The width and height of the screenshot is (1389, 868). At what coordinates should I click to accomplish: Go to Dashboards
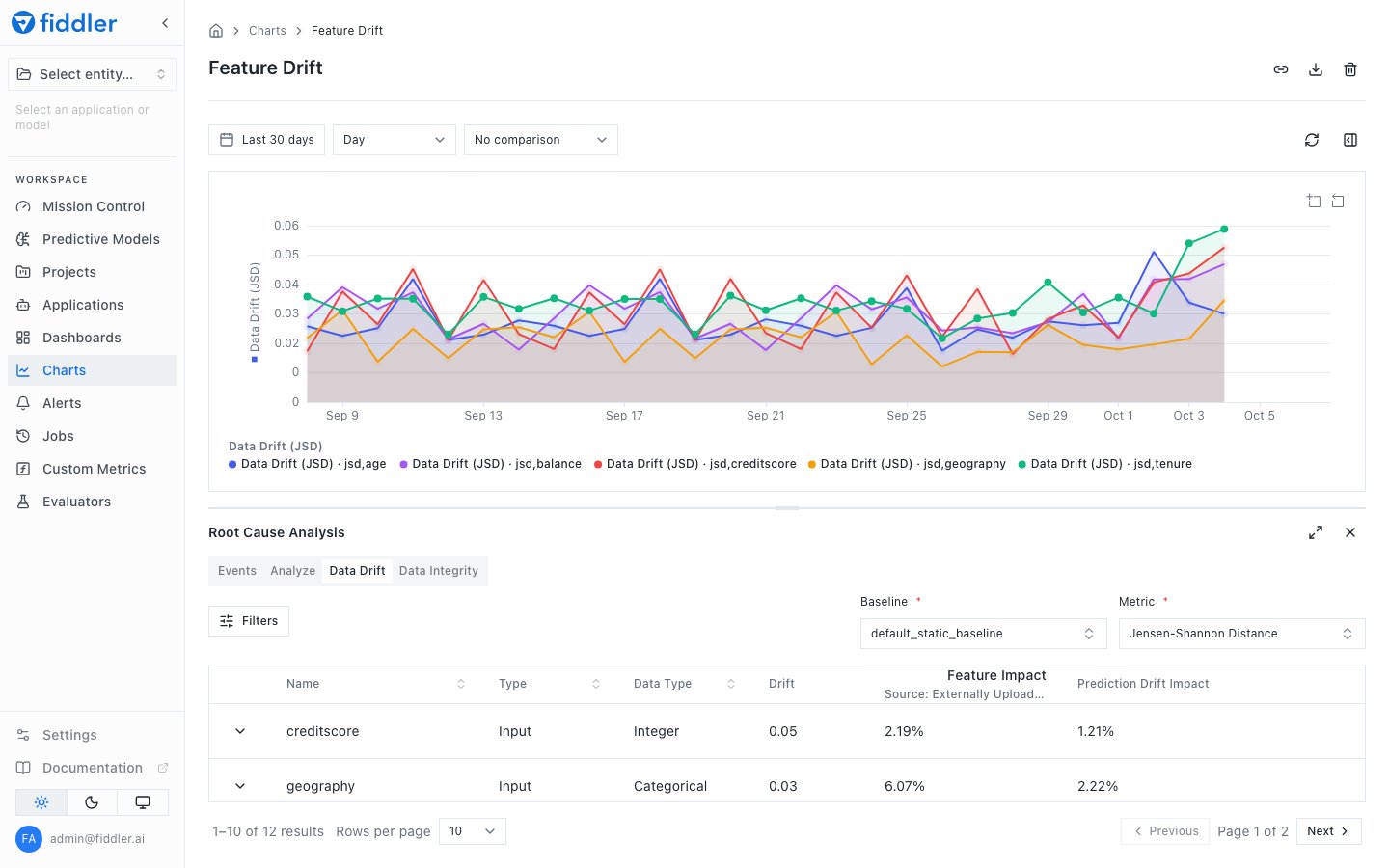pos(92,338)
